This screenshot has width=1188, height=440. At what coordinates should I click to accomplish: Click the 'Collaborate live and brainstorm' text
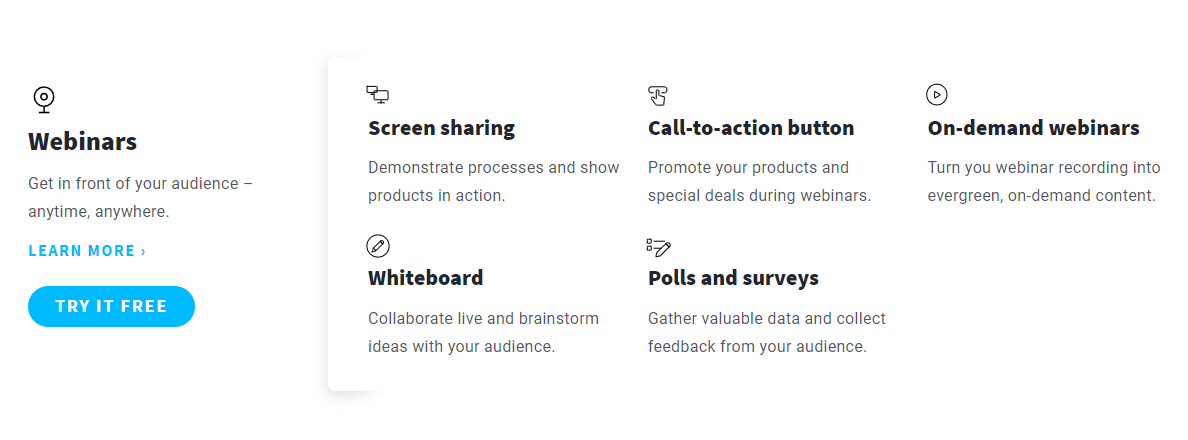click(483, 332)
